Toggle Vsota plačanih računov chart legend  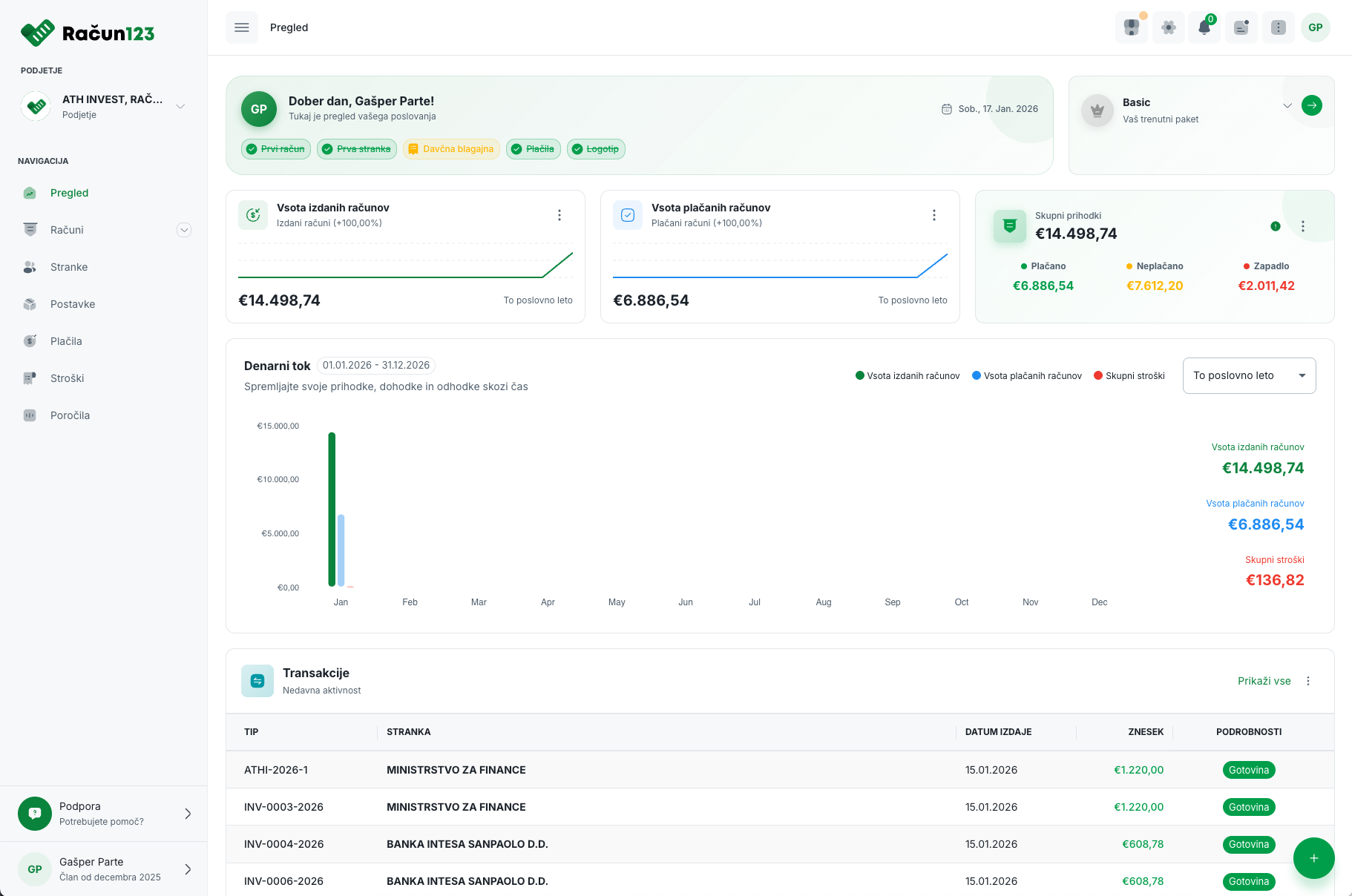click(1027, 376)
